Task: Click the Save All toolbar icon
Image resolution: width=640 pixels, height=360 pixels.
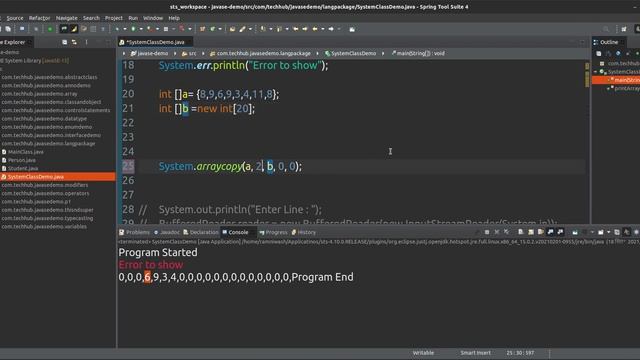Action: 9,29
